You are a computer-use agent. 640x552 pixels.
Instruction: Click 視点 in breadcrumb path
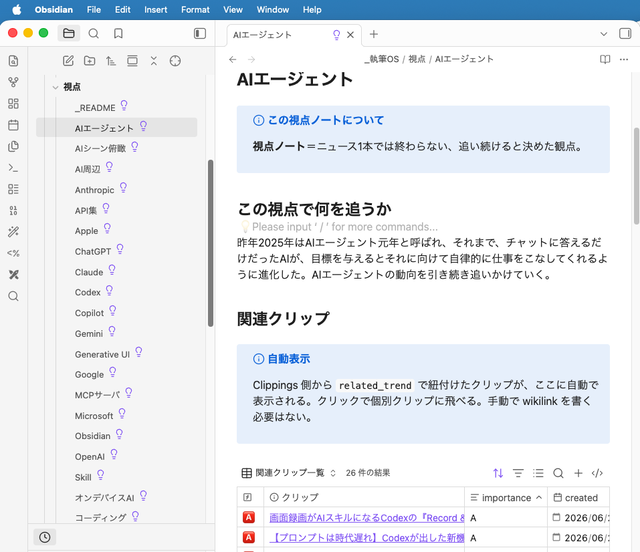pyautogui.click(x=417, y=59)
